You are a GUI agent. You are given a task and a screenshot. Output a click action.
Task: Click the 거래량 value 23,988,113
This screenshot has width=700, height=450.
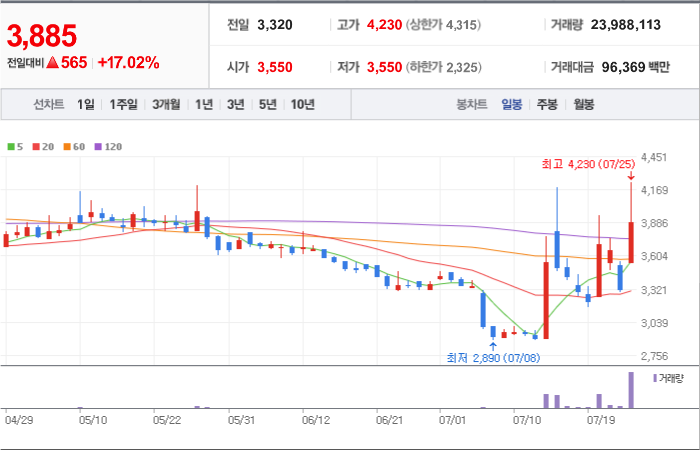point(625,25)
